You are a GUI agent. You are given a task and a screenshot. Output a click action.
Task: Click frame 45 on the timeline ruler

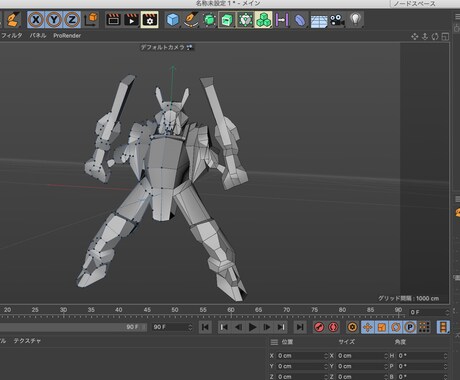click(147, 310)
